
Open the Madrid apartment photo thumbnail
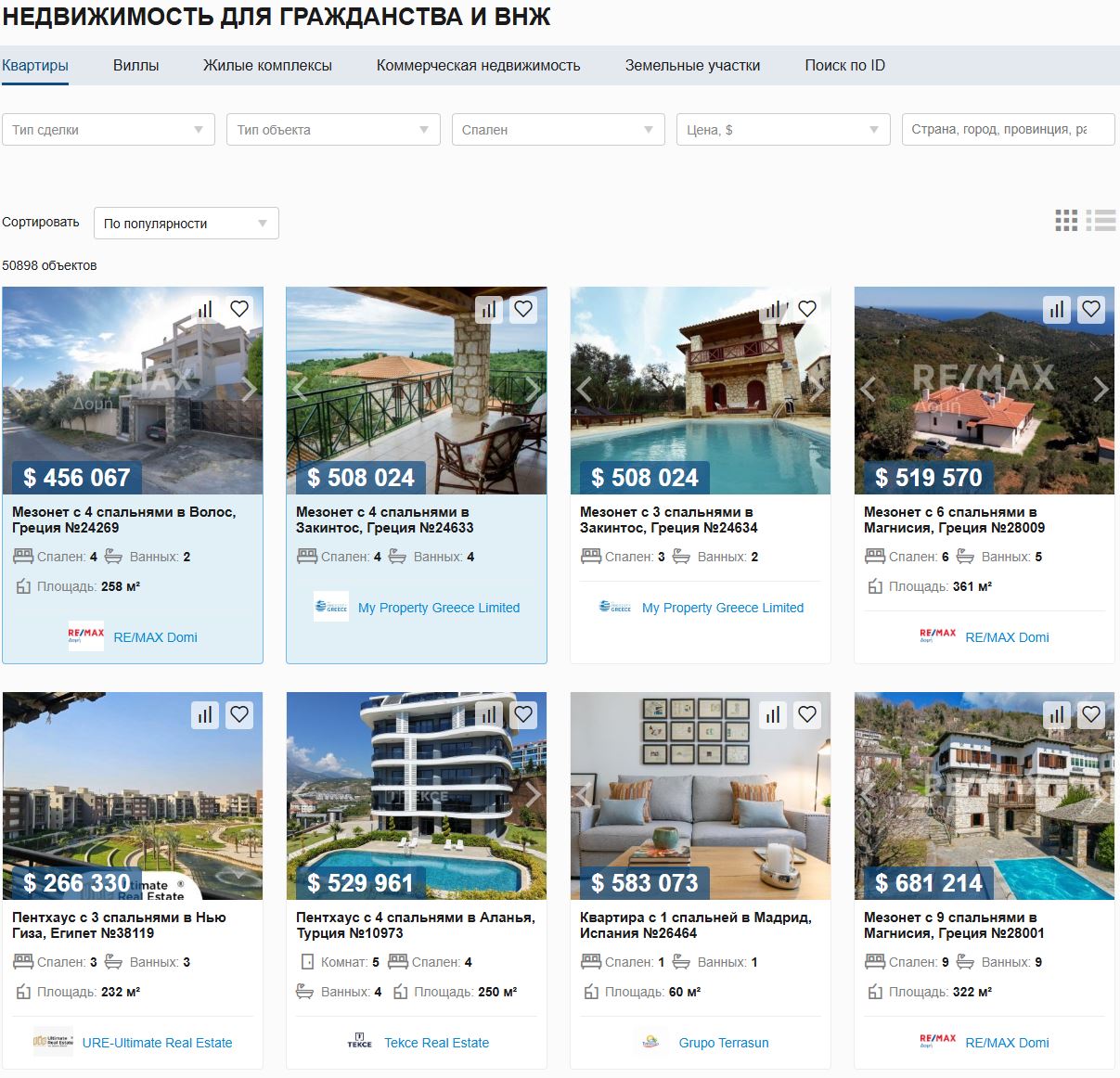tap(701, 796)
